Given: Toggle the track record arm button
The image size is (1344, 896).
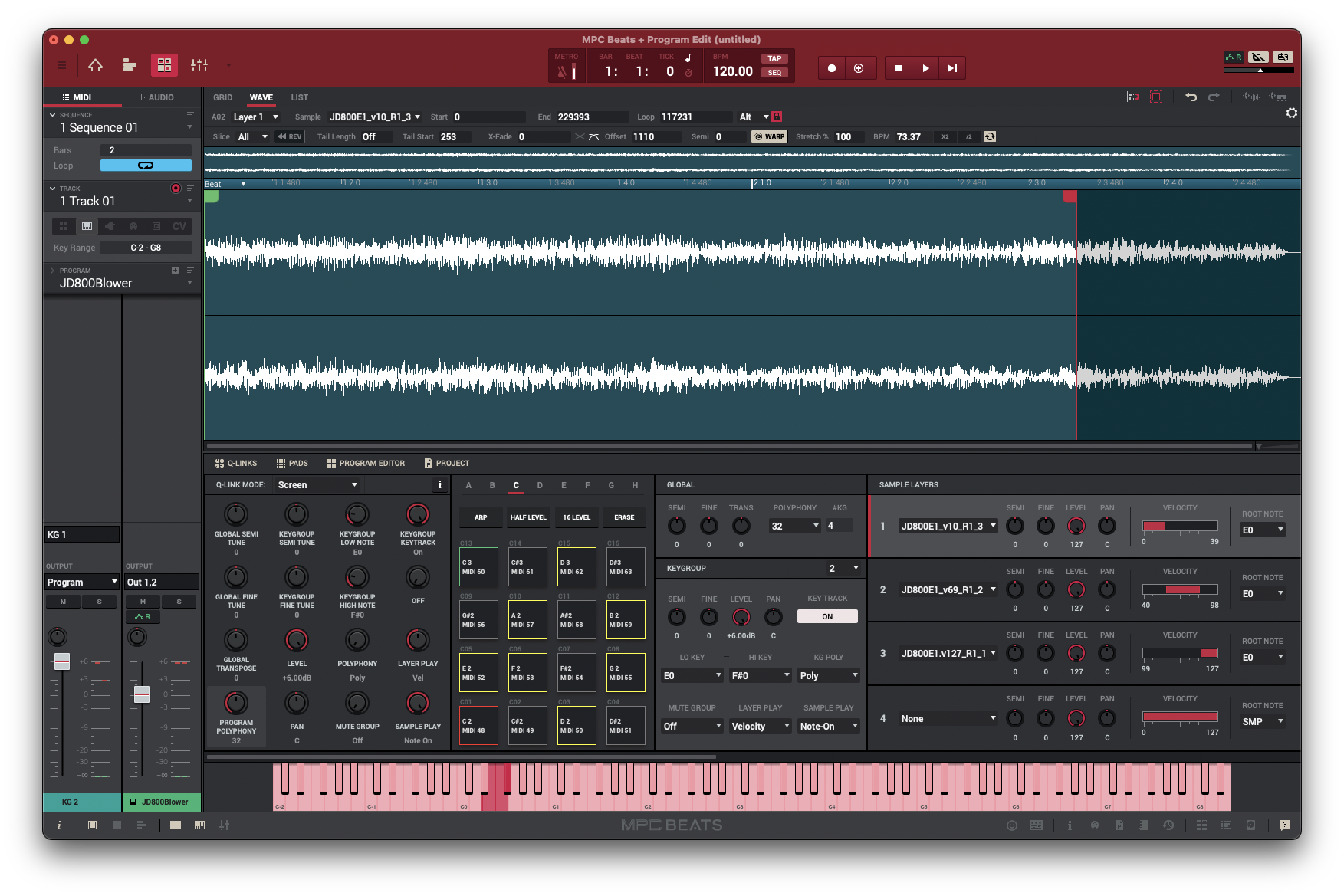Looking at the screenshot, I should click(x=176, y=188).
